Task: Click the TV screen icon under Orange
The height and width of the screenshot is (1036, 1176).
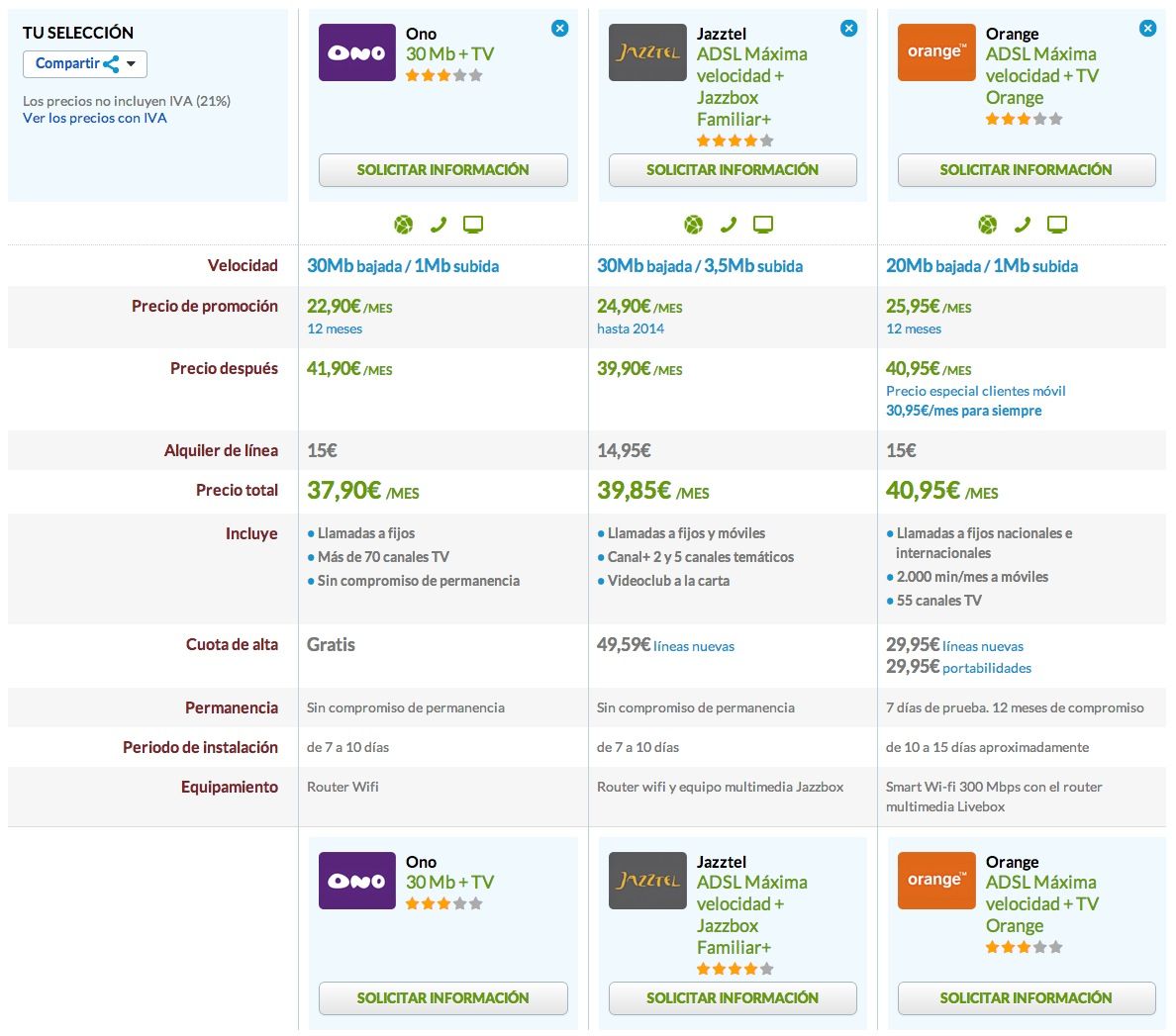Action: pos(1057,225)
